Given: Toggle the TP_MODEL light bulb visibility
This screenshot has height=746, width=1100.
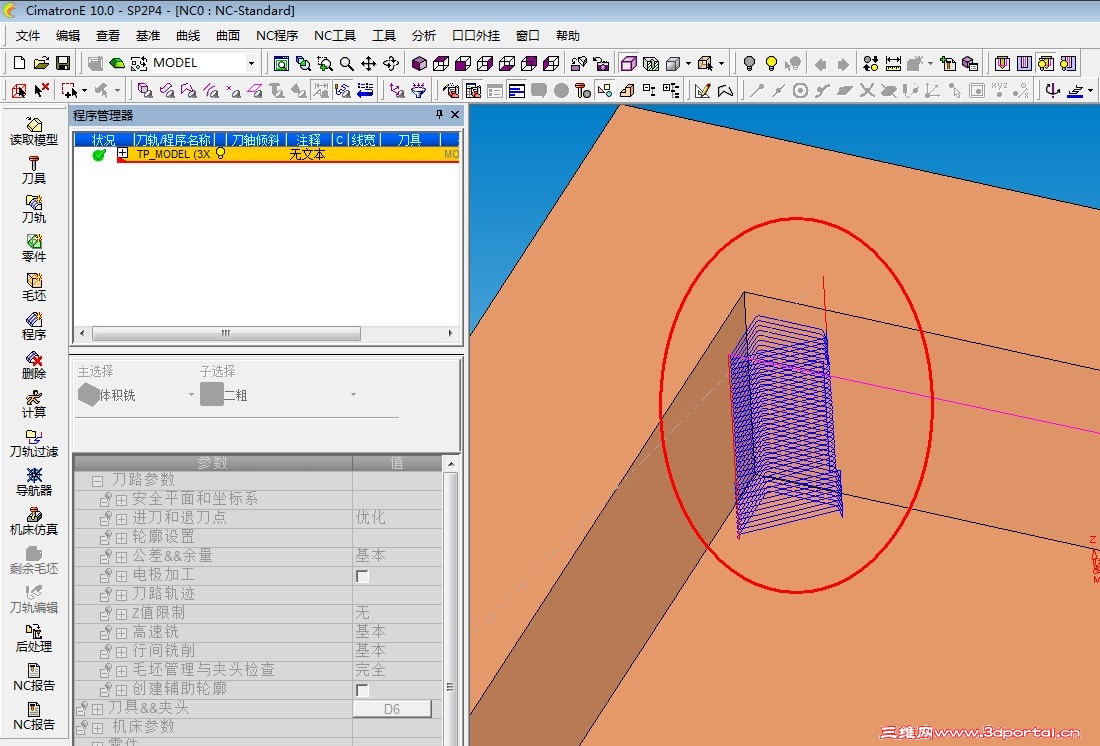Looking at the screenshot, I should (220, 154).
